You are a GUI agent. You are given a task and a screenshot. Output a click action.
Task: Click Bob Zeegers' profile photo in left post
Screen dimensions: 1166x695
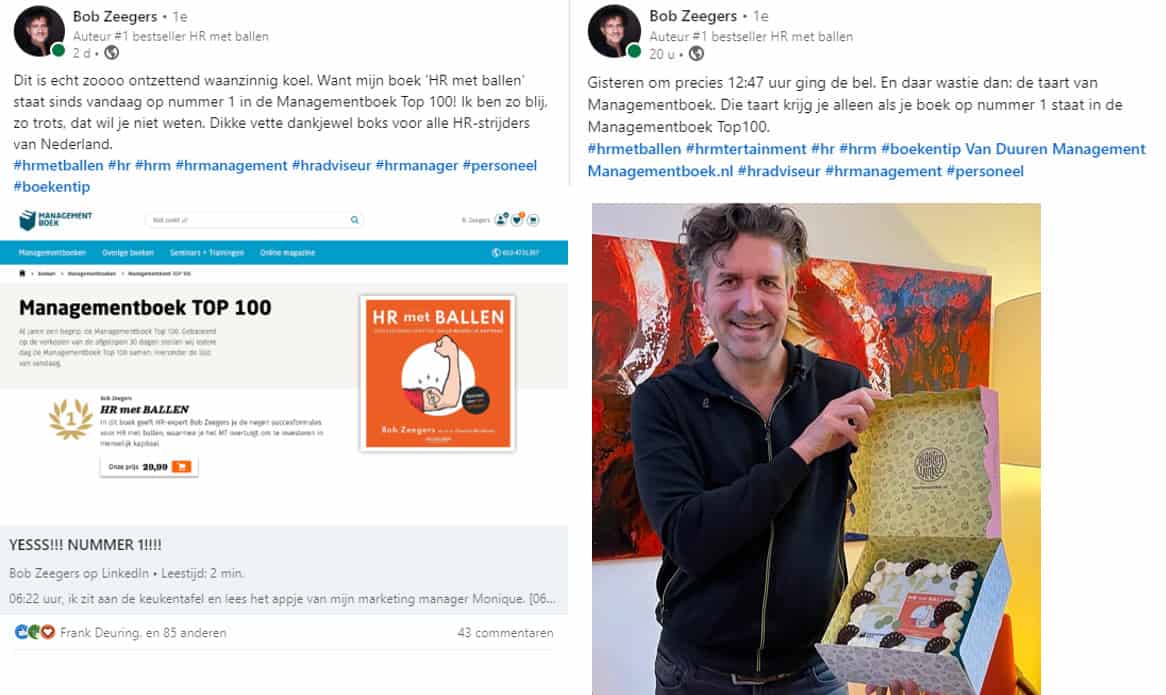pos(39,31)
